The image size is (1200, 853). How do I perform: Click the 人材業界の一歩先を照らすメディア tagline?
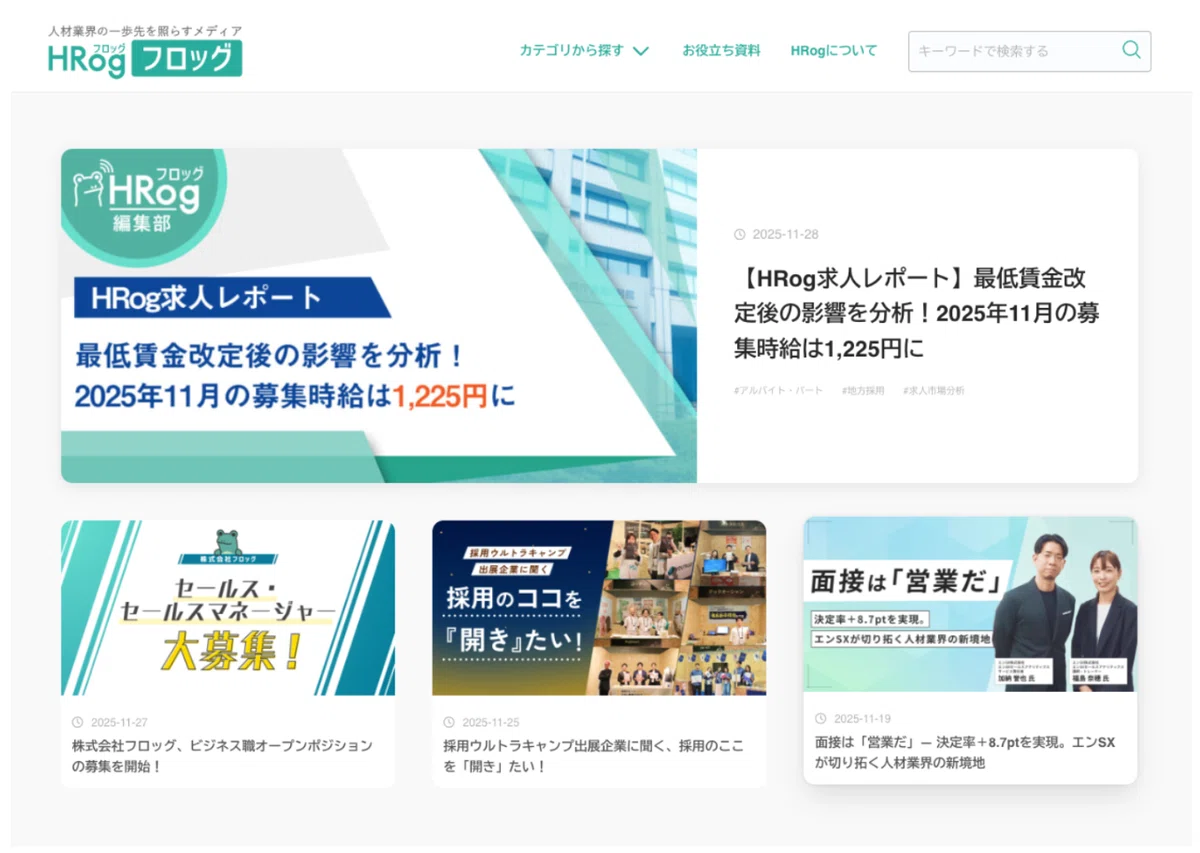[x=145, y=32]
